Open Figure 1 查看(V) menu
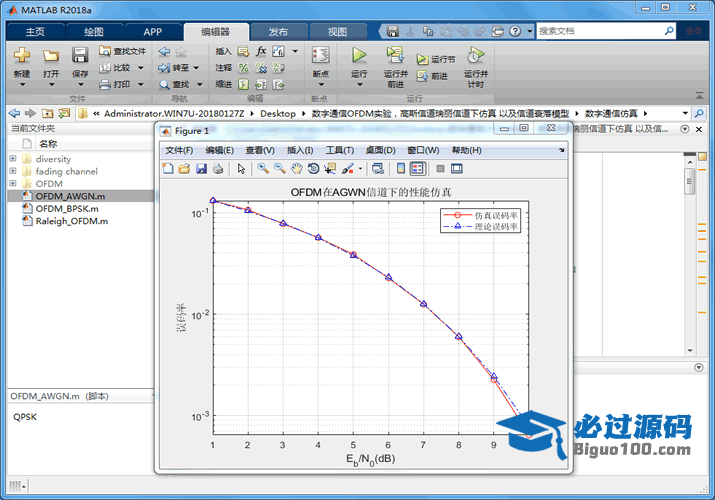The width and height of the screenshot is (715, 500). pyautogui.click(x=260, y=150)
